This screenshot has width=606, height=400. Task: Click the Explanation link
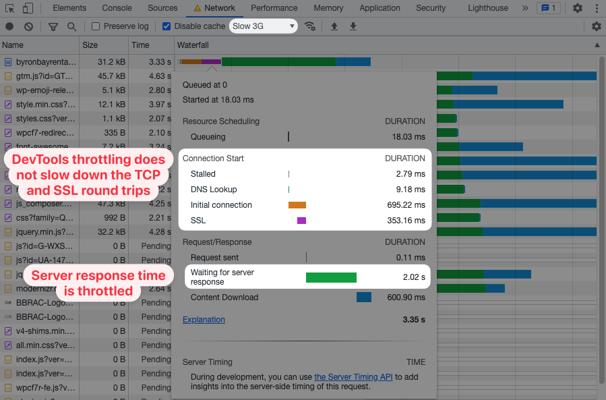(204, 320)
